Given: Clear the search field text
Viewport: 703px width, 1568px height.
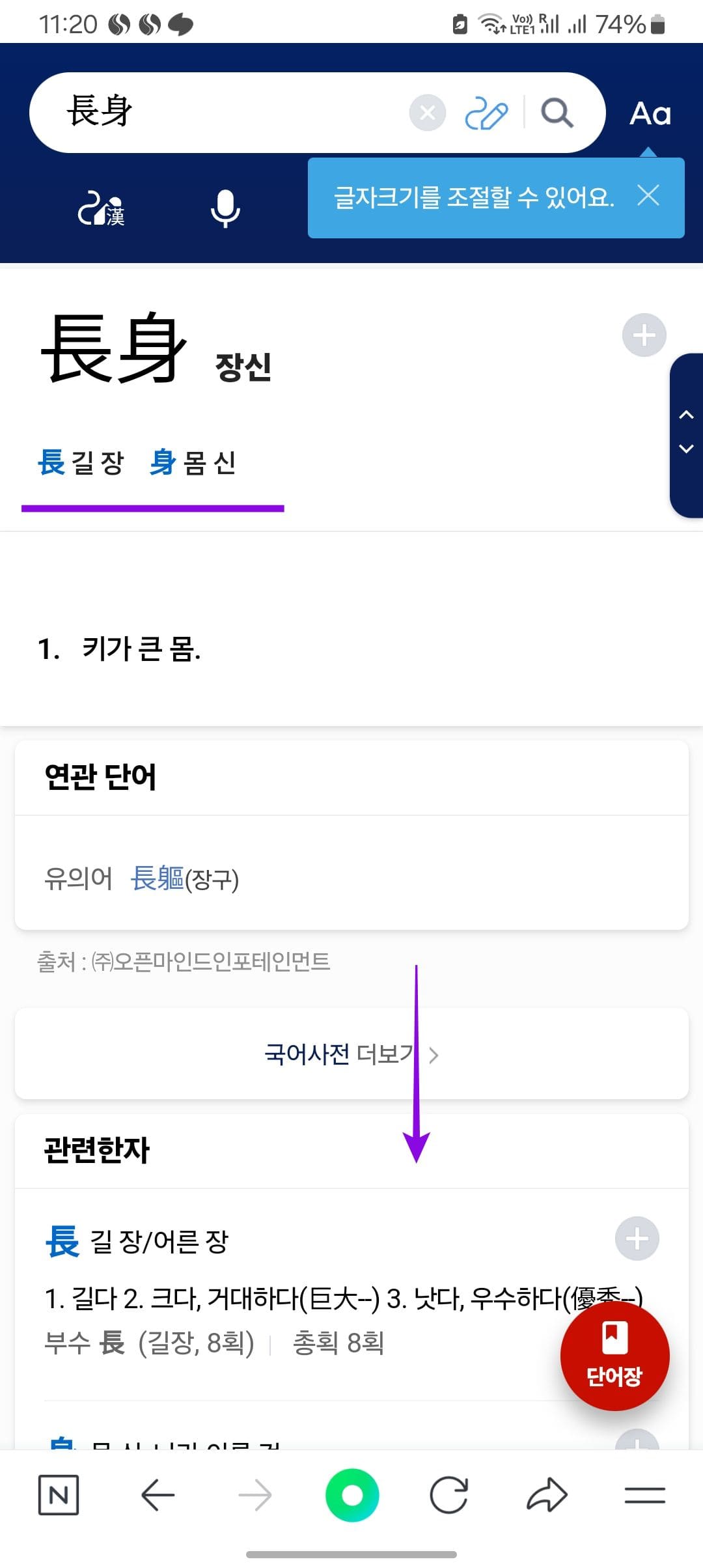Looking at the screenshot, I should tap(427, 113).
